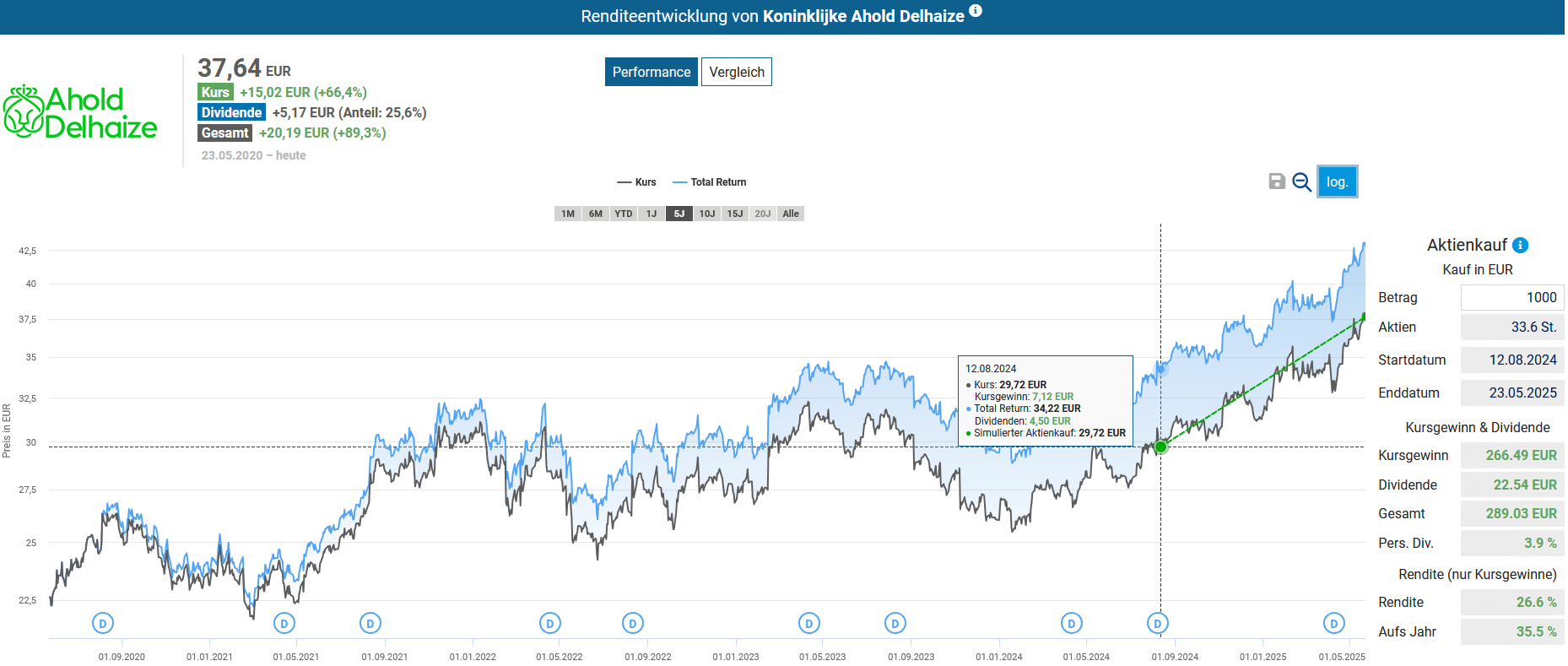Select the 5J time range

click(679, 214)
